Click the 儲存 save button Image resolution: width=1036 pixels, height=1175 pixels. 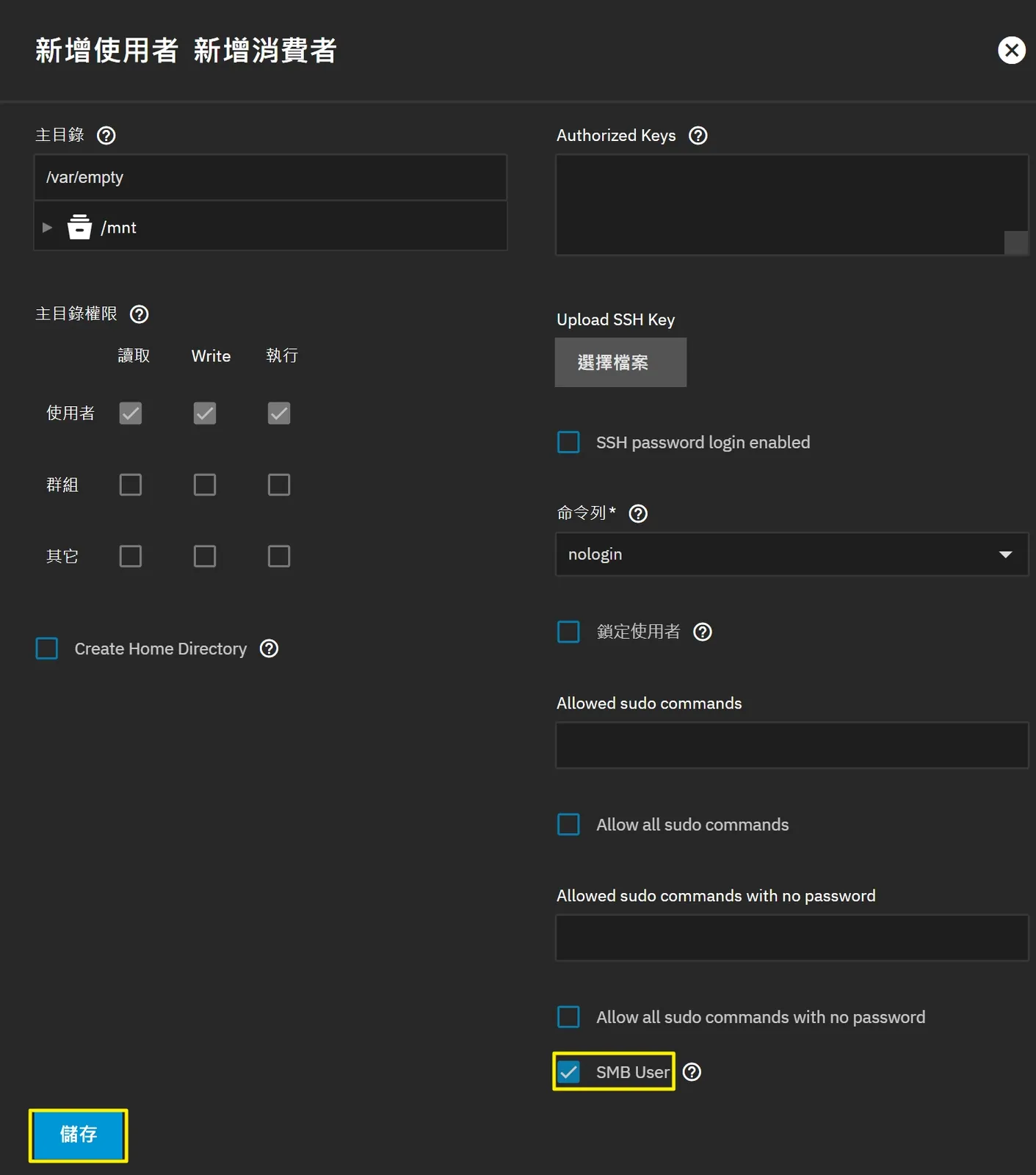coord(79,1135)
